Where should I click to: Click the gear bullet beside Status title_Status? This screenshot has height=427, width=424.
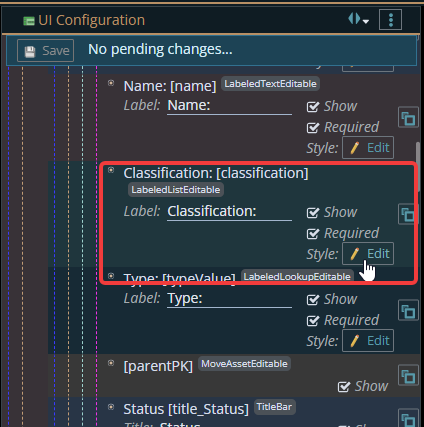[x=111, y=407]
